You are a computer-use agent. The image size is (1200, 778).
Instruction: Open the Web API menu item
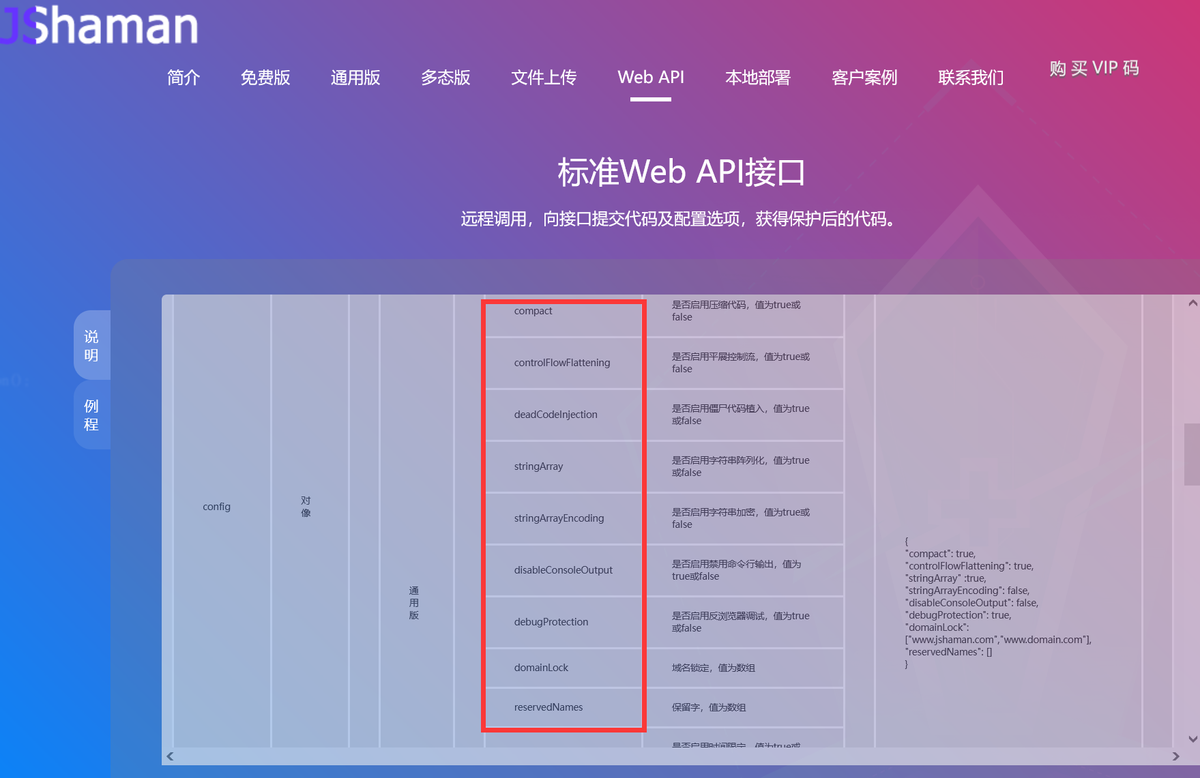(x=650, y=77)
